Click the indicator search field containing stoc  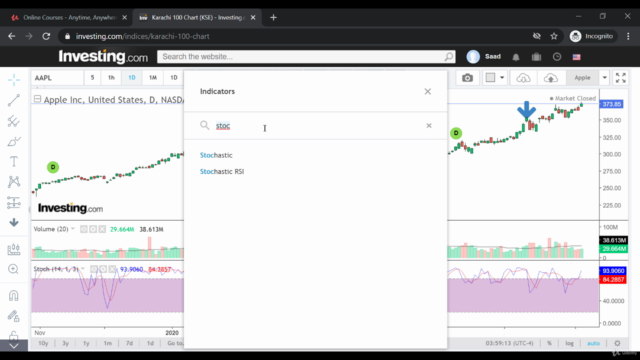[x=316, y=126]
